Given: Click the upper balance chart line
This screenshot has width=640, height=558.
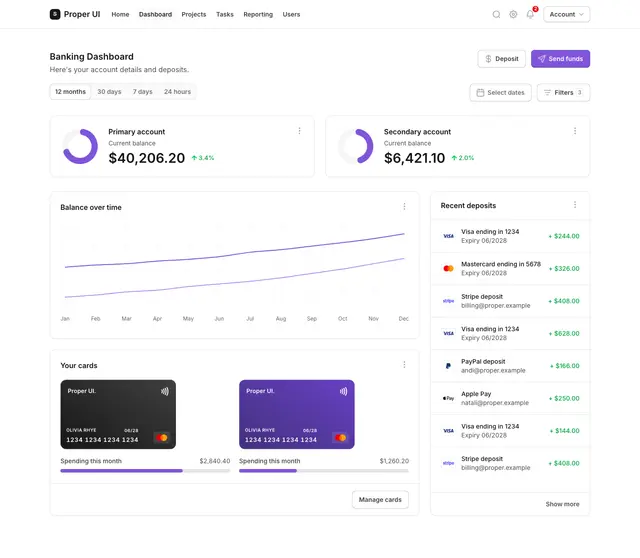Looking at the screenshot, I should coord(235,254).
